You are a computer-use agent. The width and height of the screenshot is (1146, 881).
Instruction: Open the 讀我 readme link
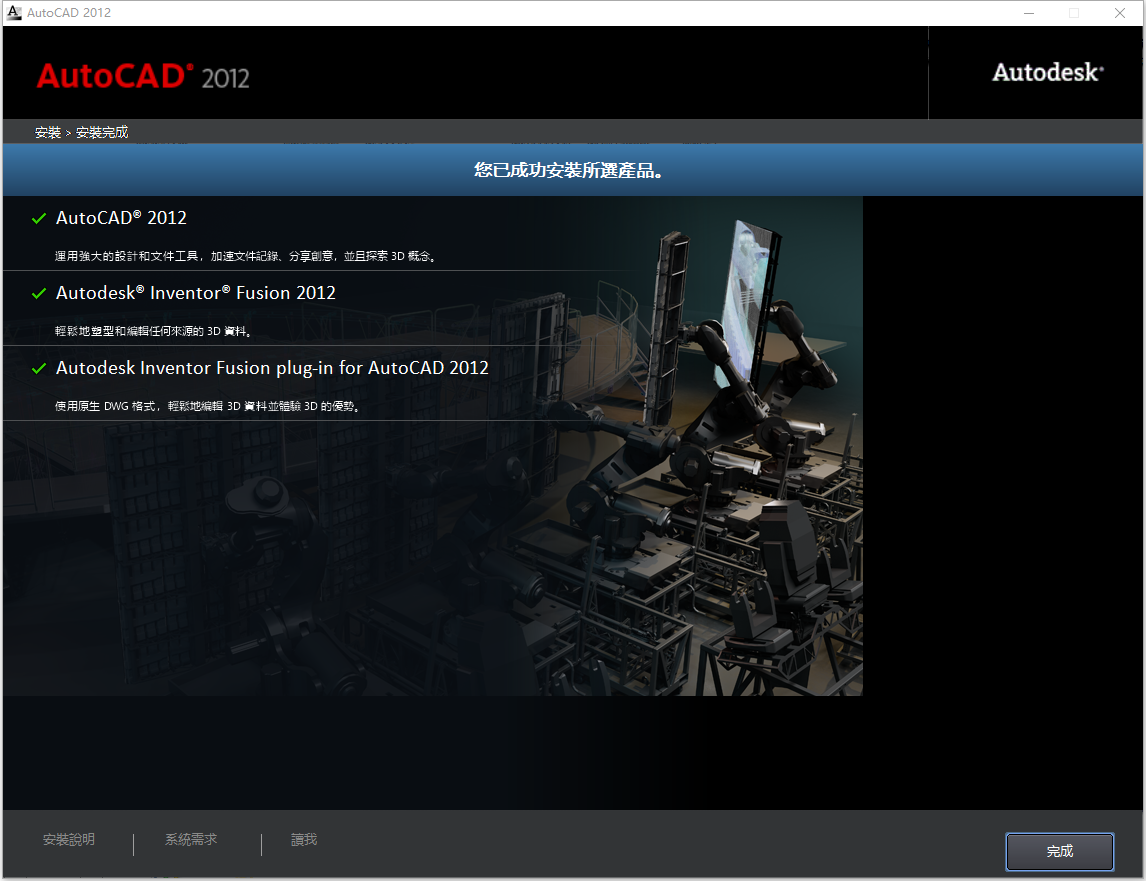(x=304, y=839)
